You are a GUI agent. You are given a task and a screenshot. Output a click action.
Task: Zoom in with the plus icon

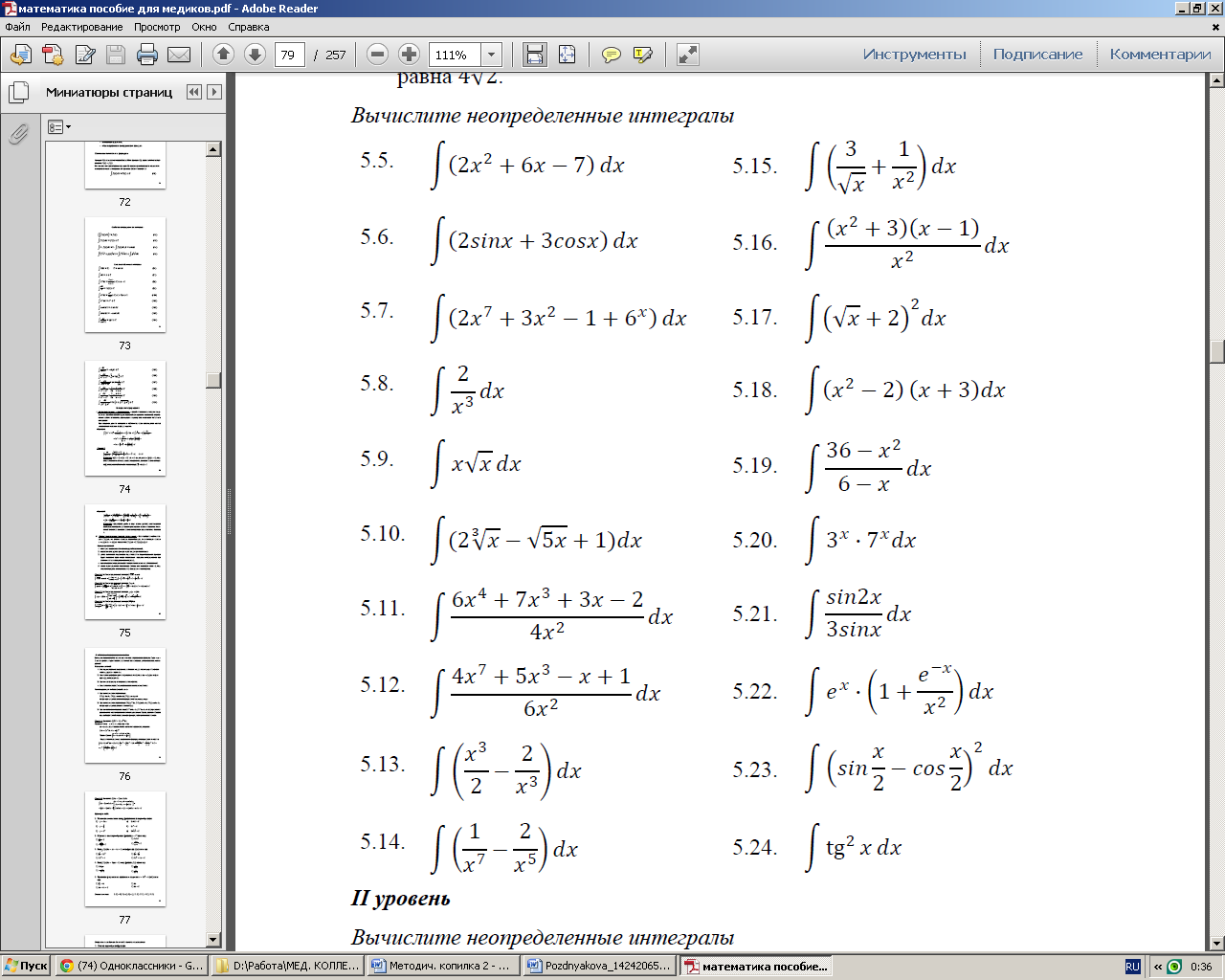click(409, 55)
